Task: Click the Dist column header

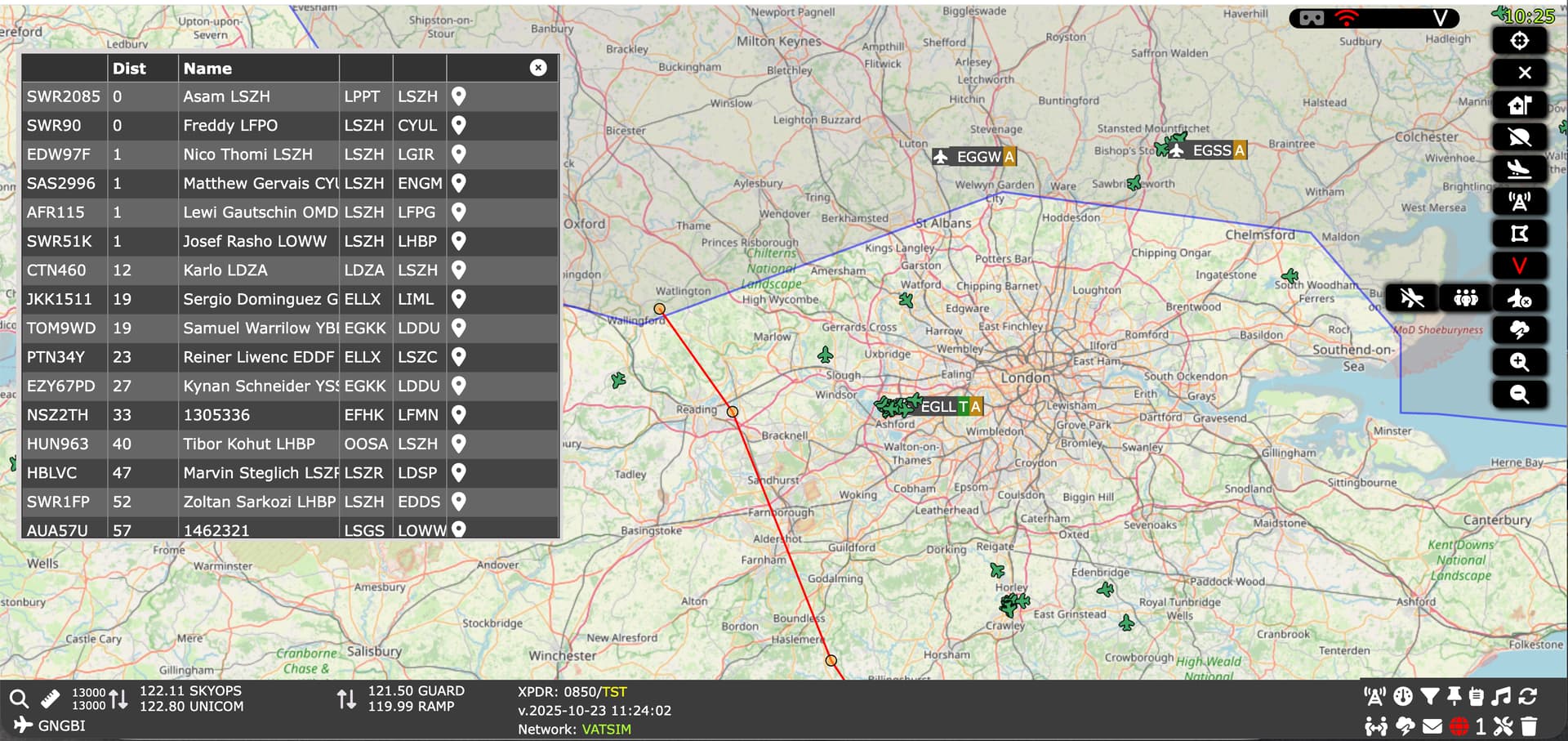Action: click(x=129, y=69)
